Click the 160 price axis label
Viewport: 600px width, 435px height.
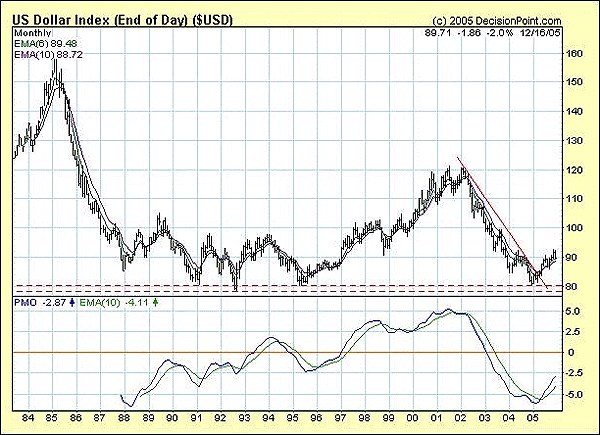tap(574, 53)
